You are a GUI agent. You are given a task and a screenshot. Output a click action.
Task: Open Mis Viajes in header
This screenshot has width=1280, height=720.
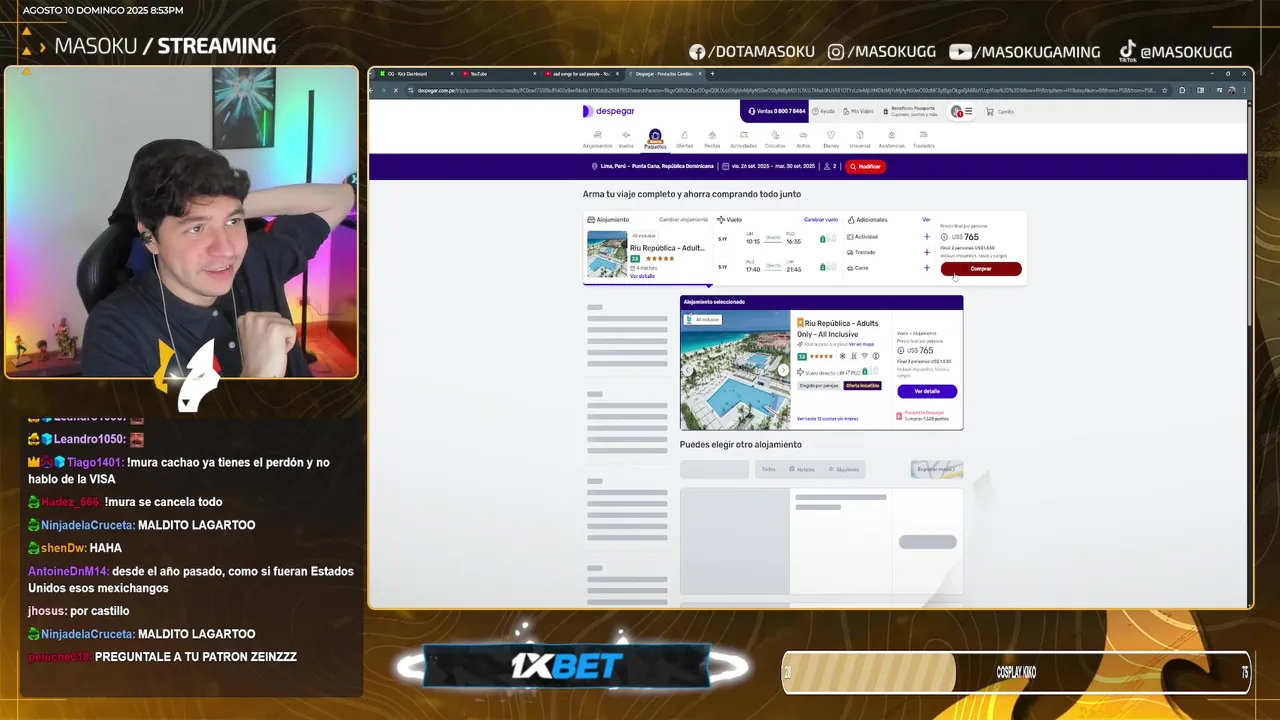click(x=857, y=112)
